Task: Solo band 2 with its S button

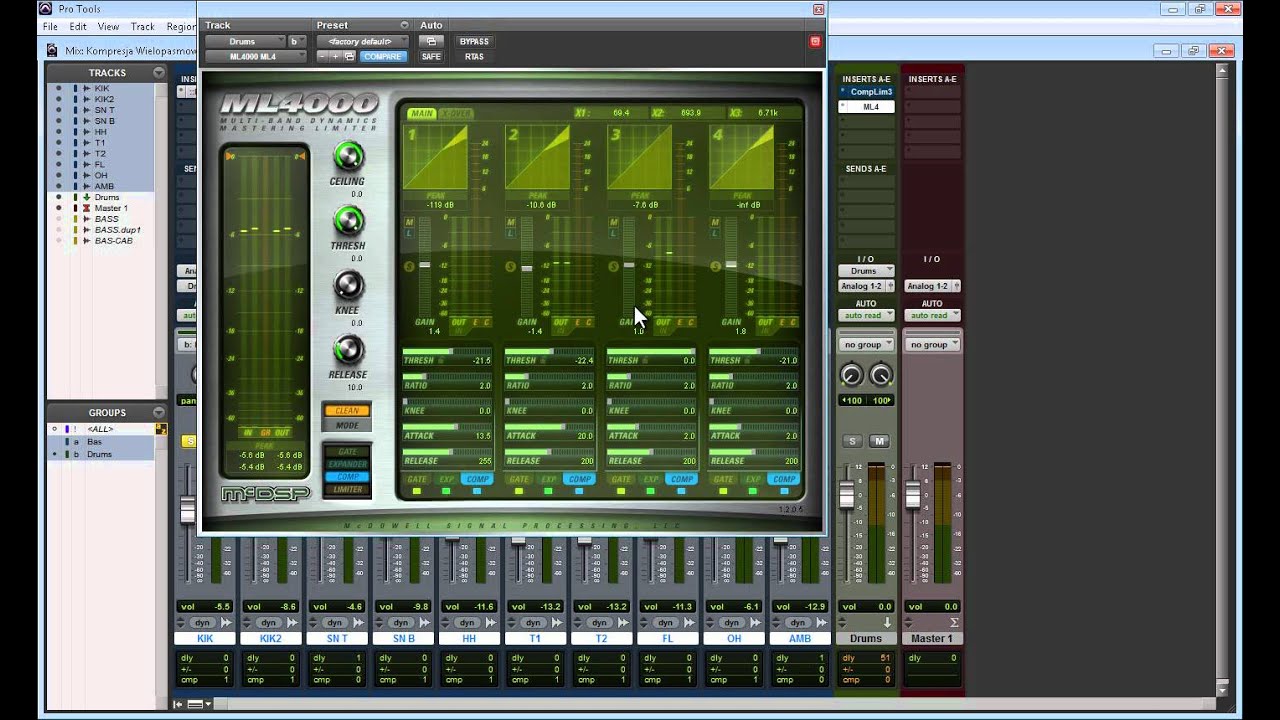Action: click(511, 267)
